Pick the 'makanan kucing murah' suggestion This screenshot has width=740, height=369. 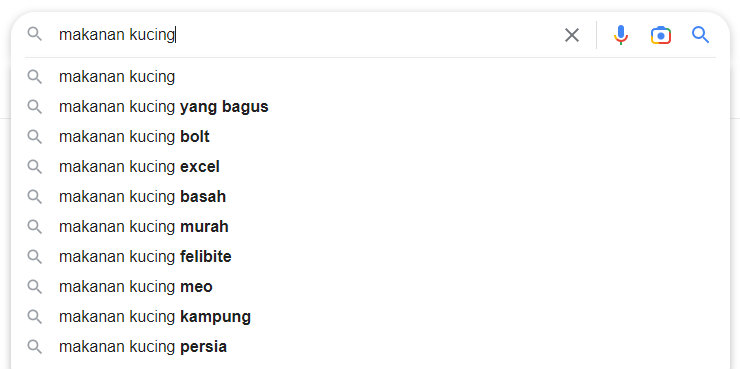tap(370, 227)
